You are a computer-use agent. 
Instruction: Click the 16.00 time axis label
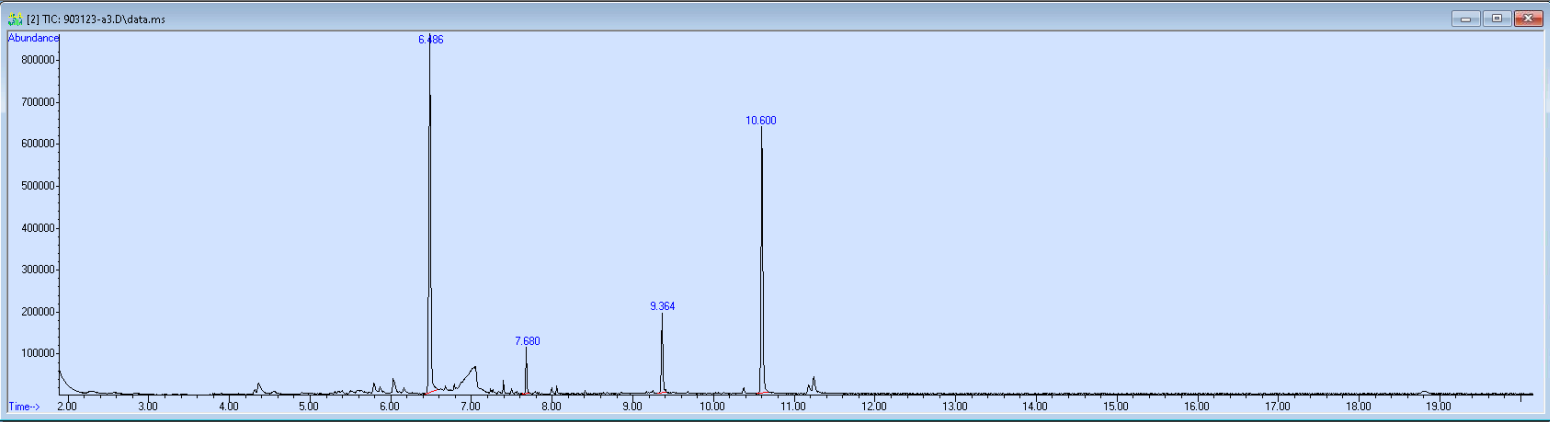pos(1197,407)
